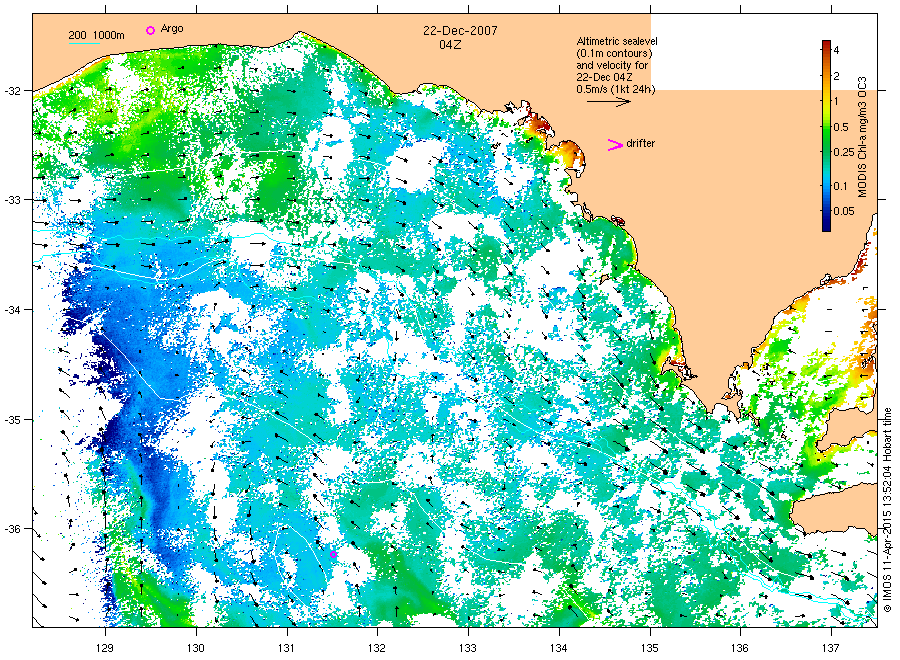Click the colorbar value '2'

(x=836, y=76)
